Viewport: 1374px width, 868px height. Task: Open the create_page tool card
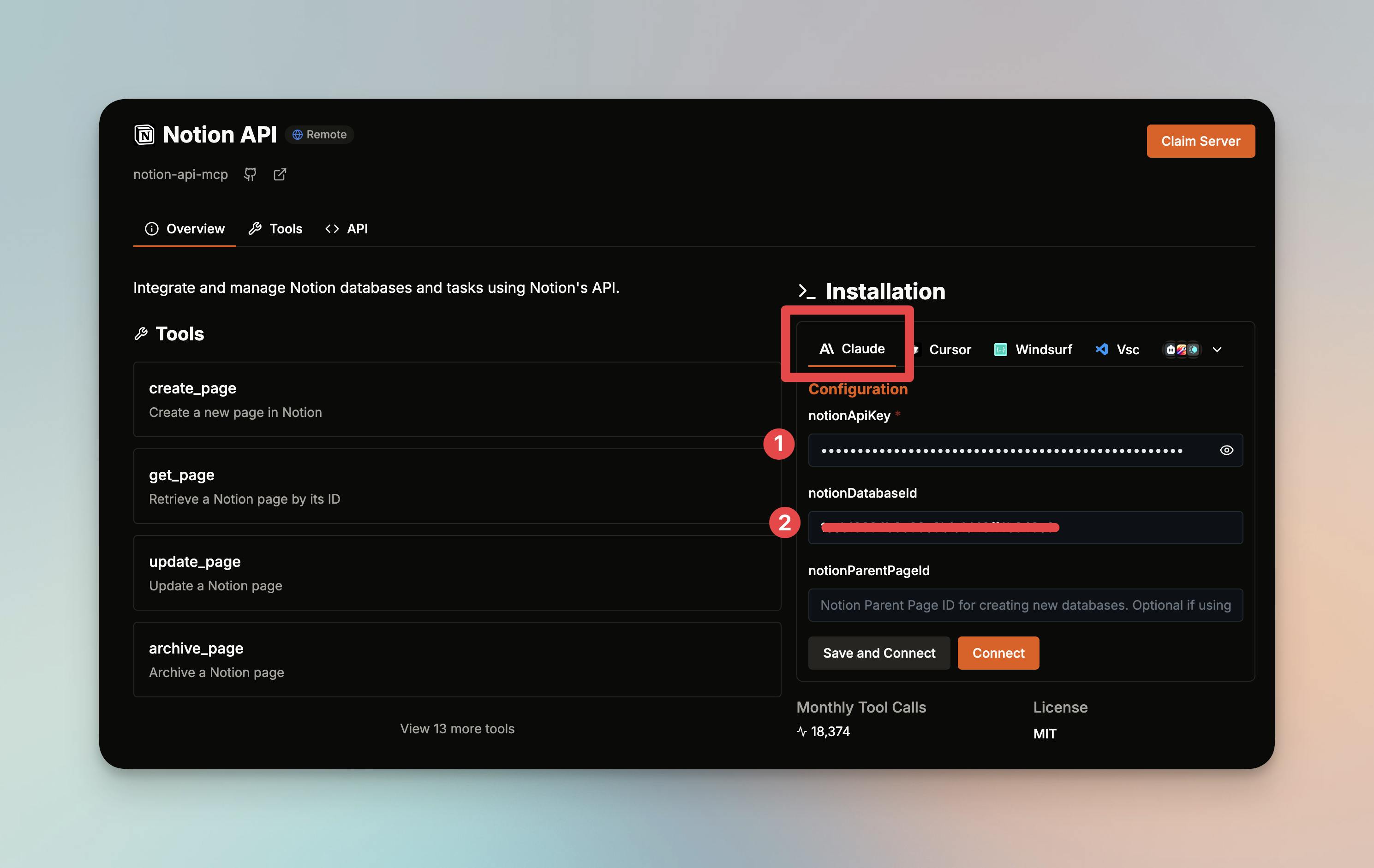pos(456,399)
